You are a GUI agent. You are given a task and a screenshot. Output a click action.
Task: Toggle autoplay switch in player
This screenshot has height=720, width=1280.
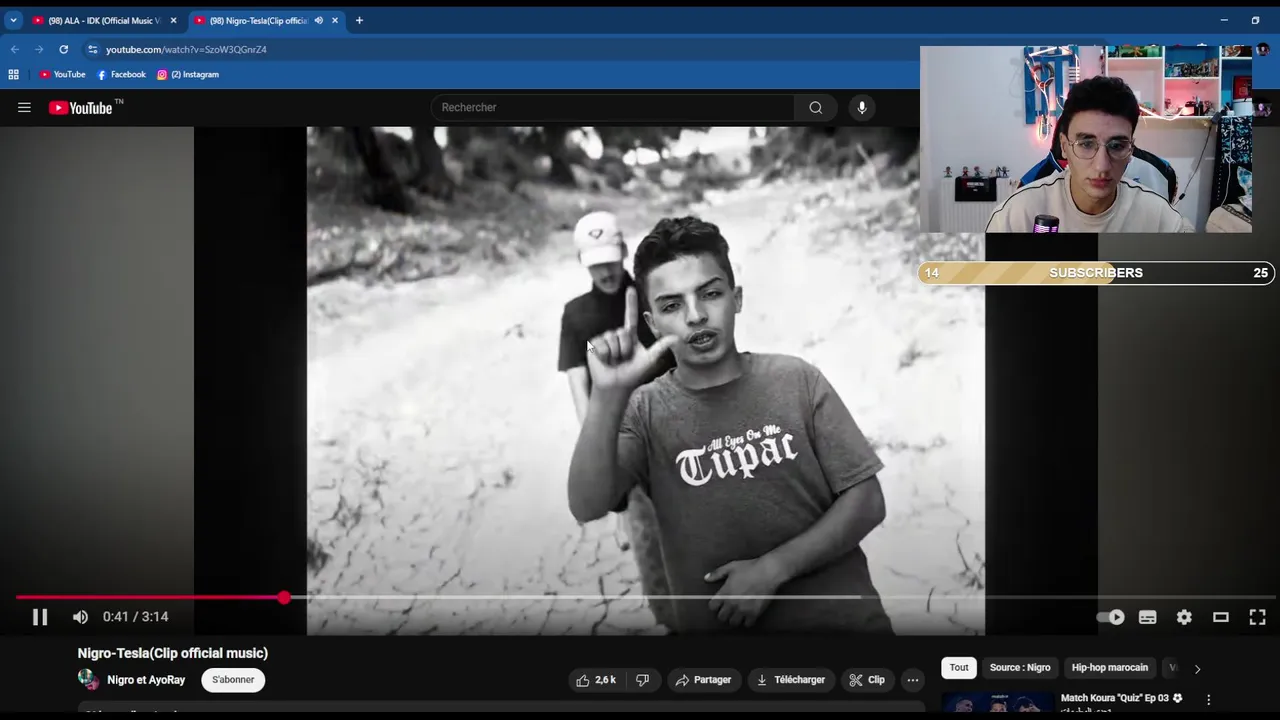[x=1110, y=617]
